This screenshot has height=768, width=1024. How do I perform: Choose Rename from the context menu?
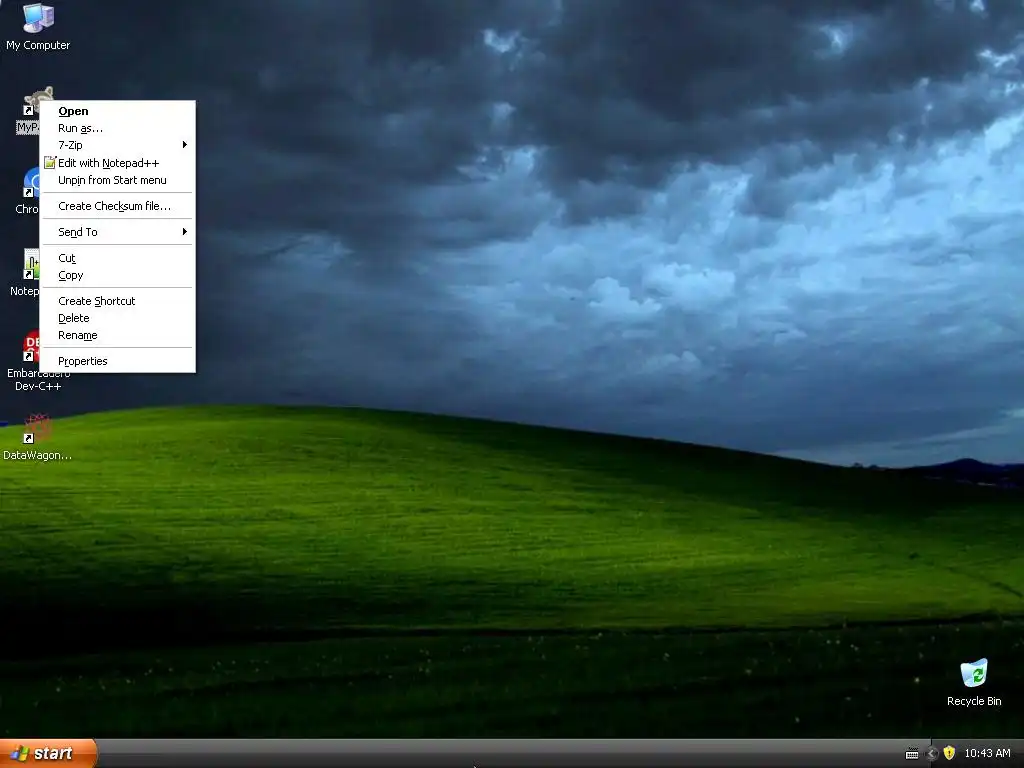(118, 335)
